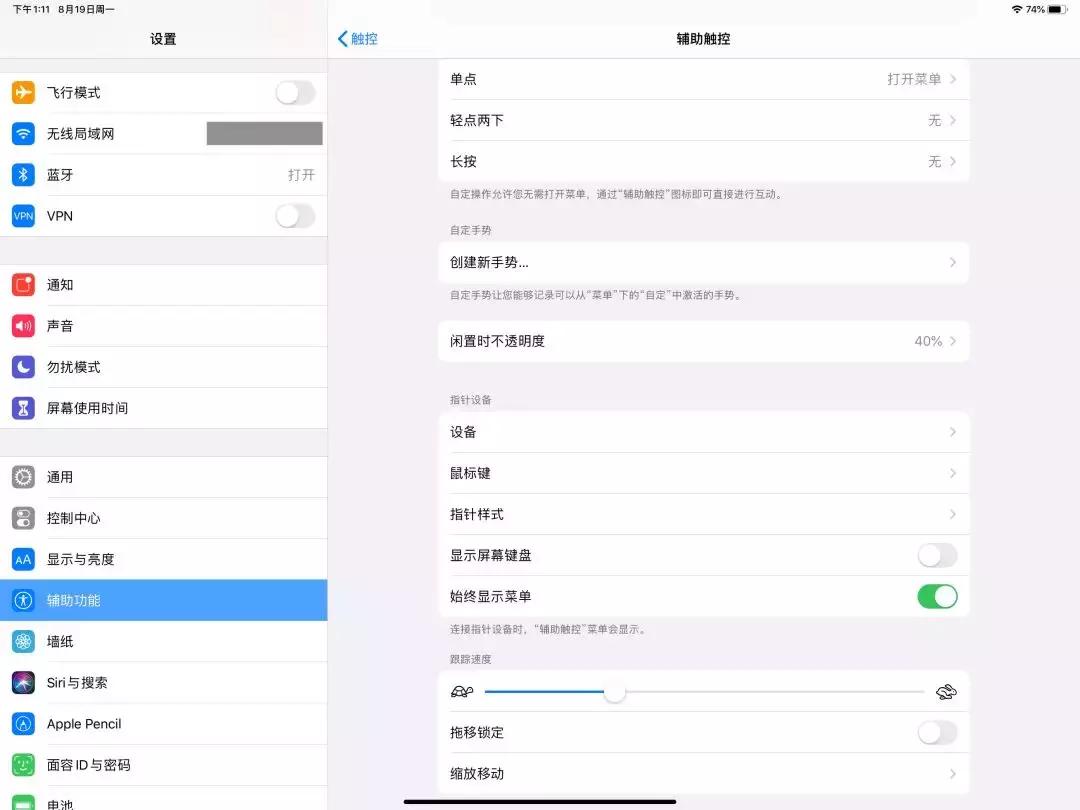
Task: Toggle the 拖移锁定 switch off
Action: (x=937, y=732)
